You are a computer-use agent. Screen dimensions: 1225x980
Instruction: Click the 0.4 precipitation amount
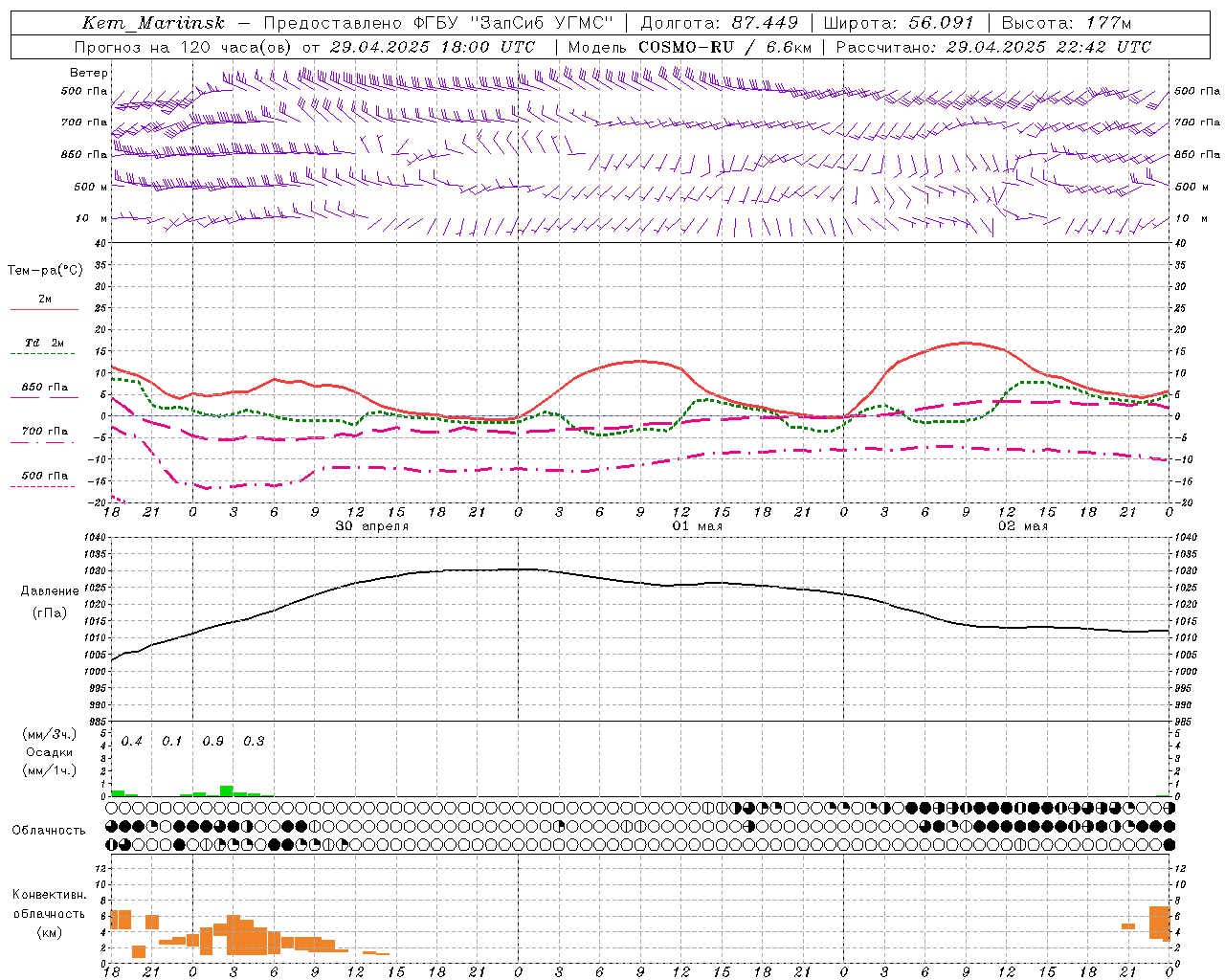coord(132,742)
